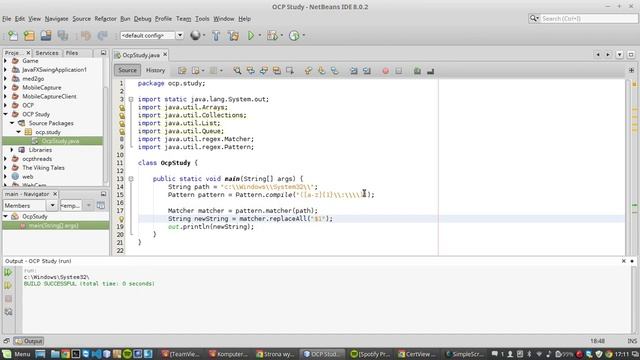
Task: Collapse the OCP Study project node
Action: (5, 114)
